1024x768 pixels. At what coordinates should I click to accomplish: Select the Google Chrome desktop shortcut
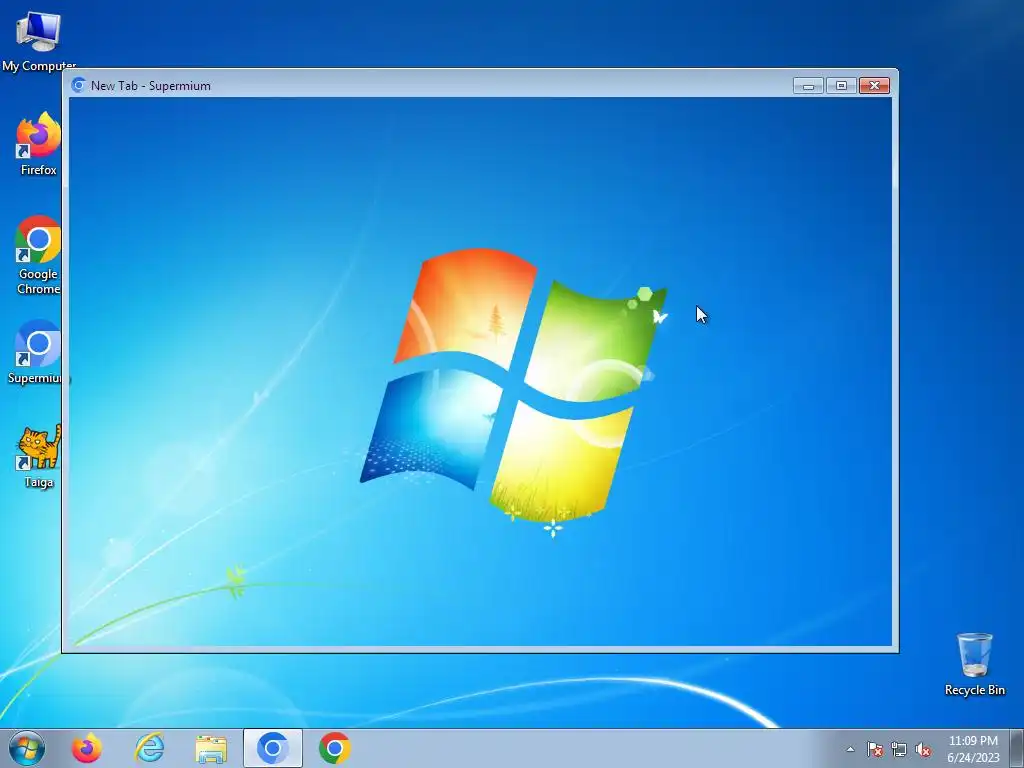pos(38,255)
